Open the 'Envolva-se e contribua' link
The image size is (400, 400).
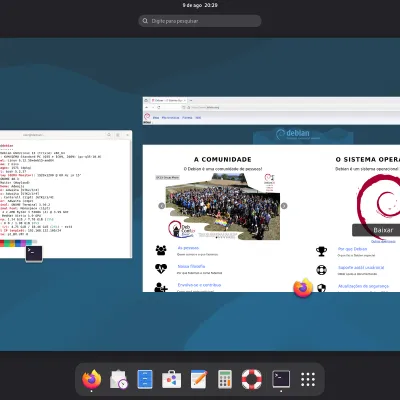[x=199, y=285]
